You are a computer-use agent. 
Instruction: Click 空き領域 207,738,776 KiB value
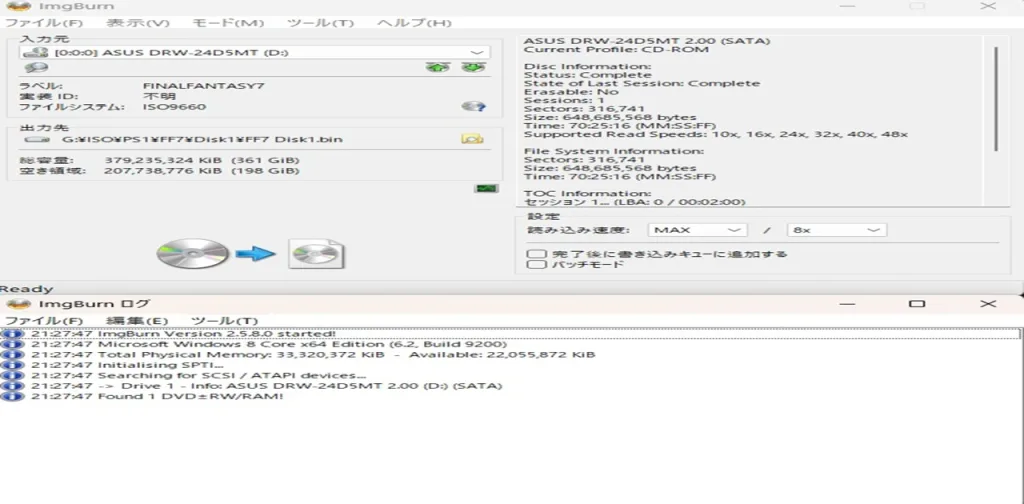pyautogui.click(x=202, y=170)
